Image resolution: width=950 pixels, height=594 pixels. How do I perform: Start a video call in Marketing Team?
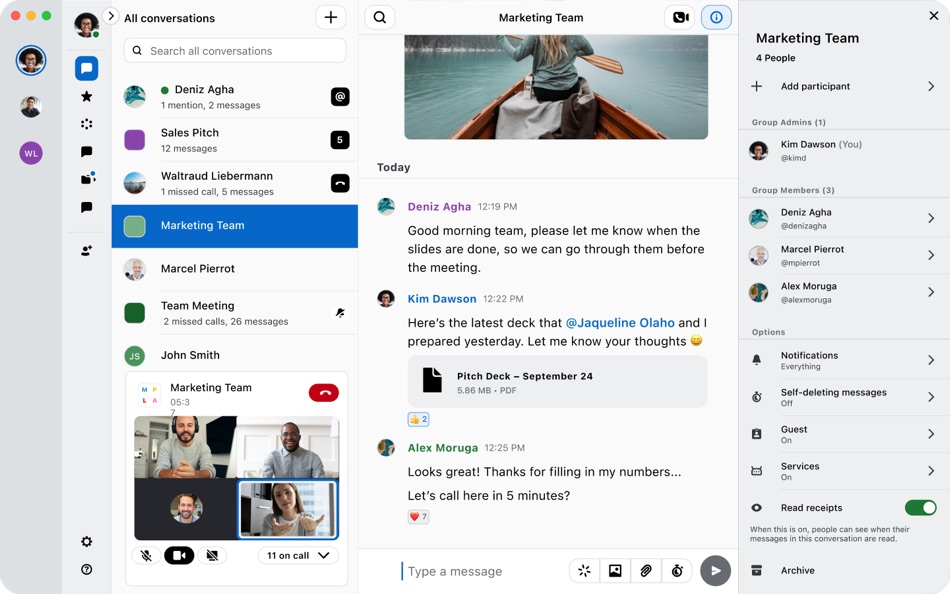pos(681,17)
